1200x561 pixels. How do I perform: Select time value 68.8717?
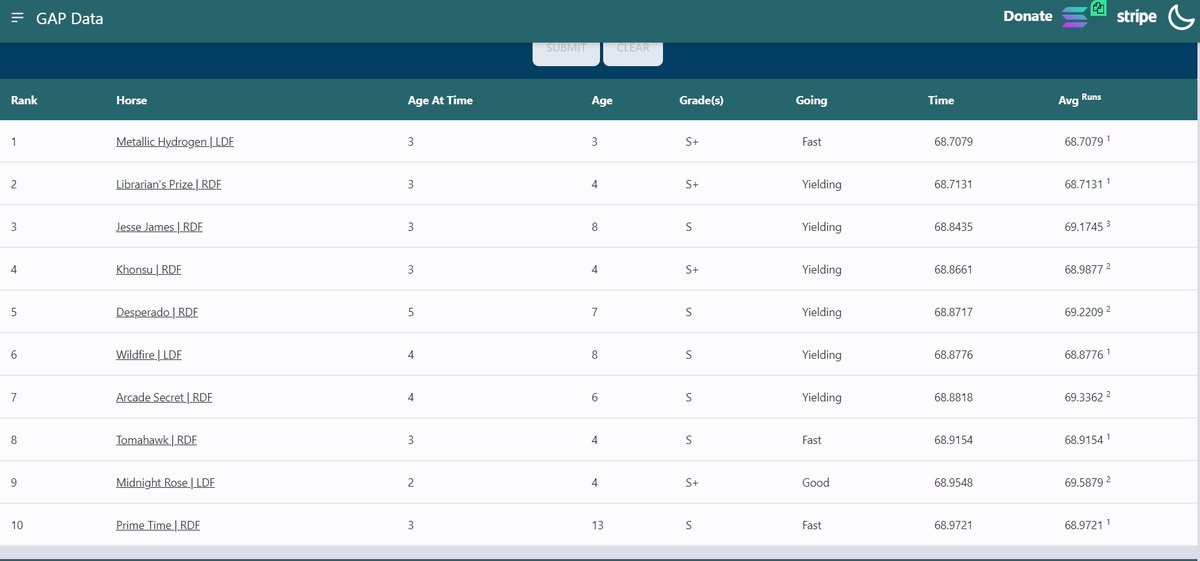(953, 312)
